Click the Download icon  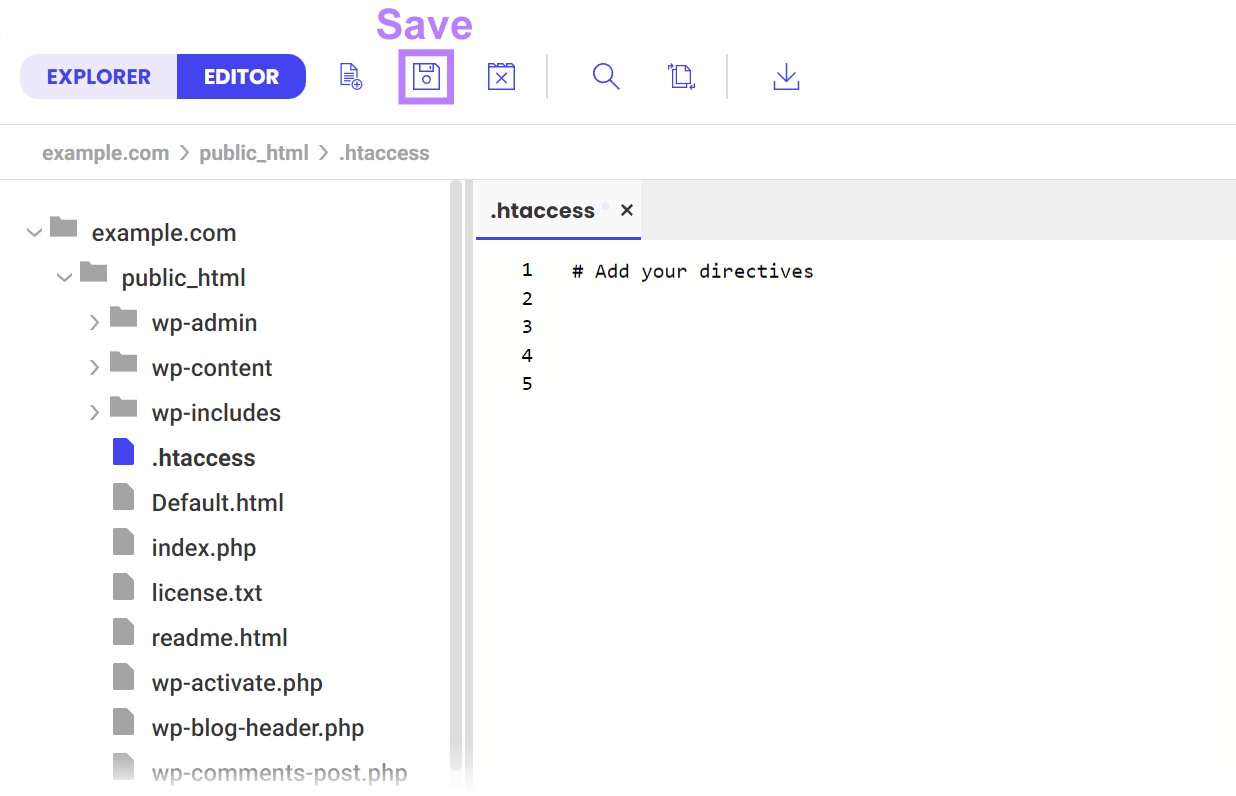(786, 76)
